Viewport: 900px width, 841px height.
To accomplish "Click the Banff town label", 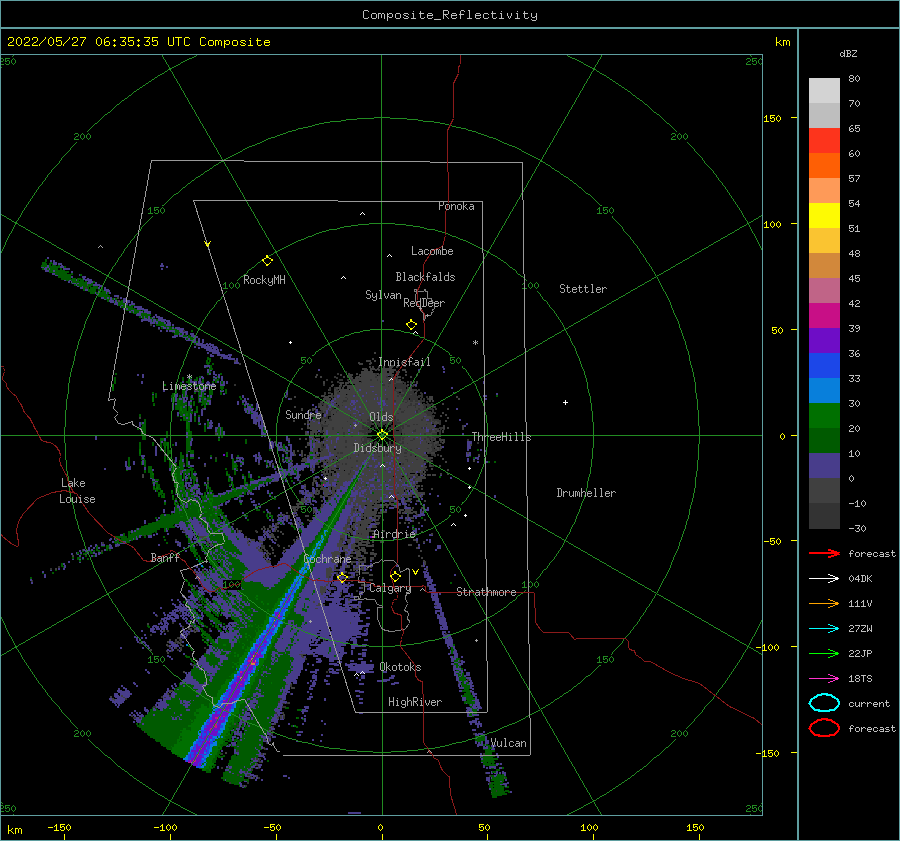I will click(x=165, y=558).
